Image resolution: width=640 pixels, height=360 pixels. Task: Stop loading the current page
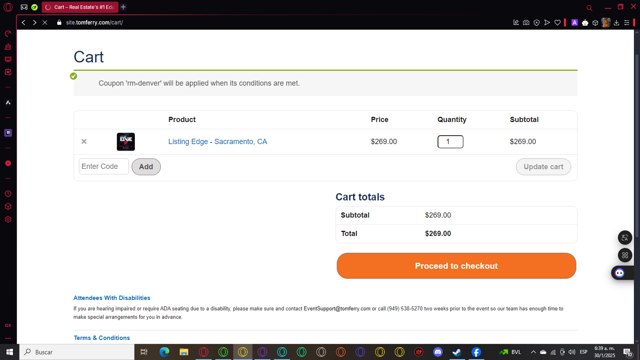45,22
